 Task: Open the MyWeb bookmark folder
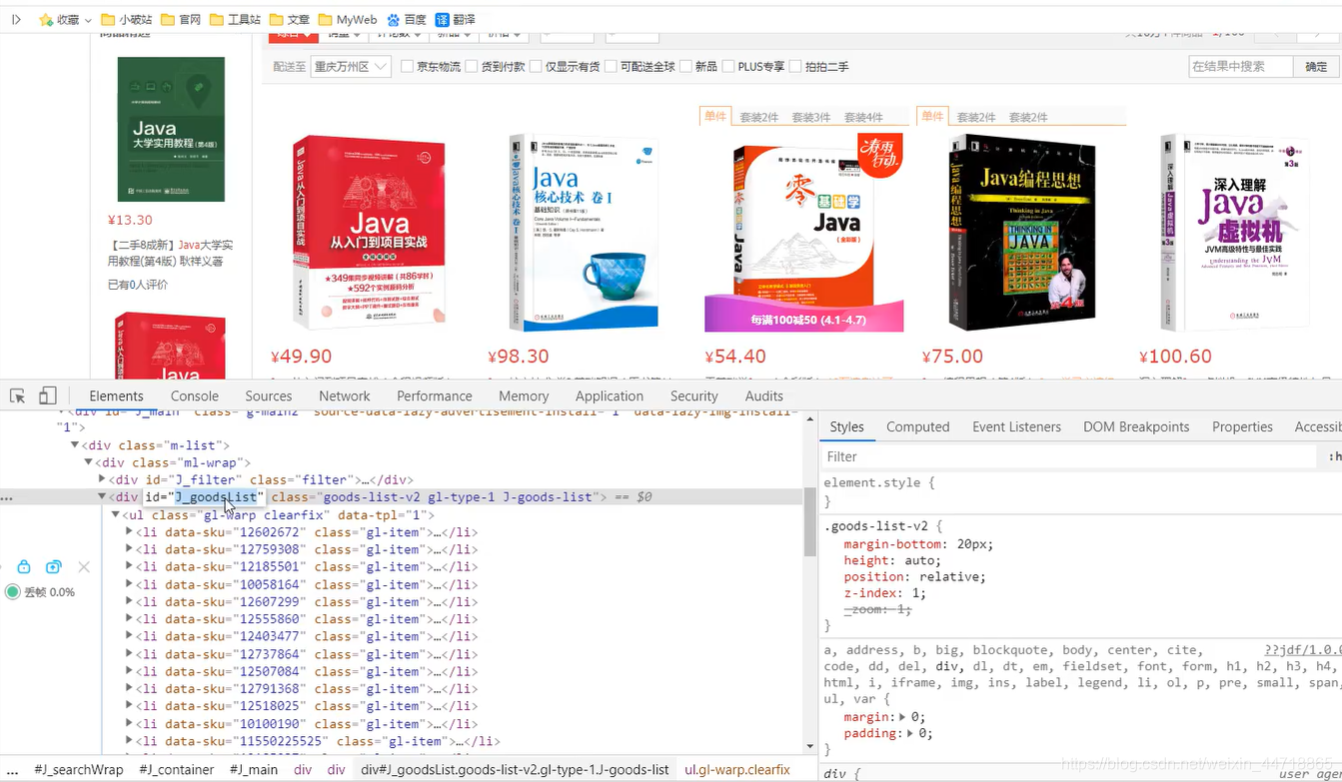tap(347, 19)
